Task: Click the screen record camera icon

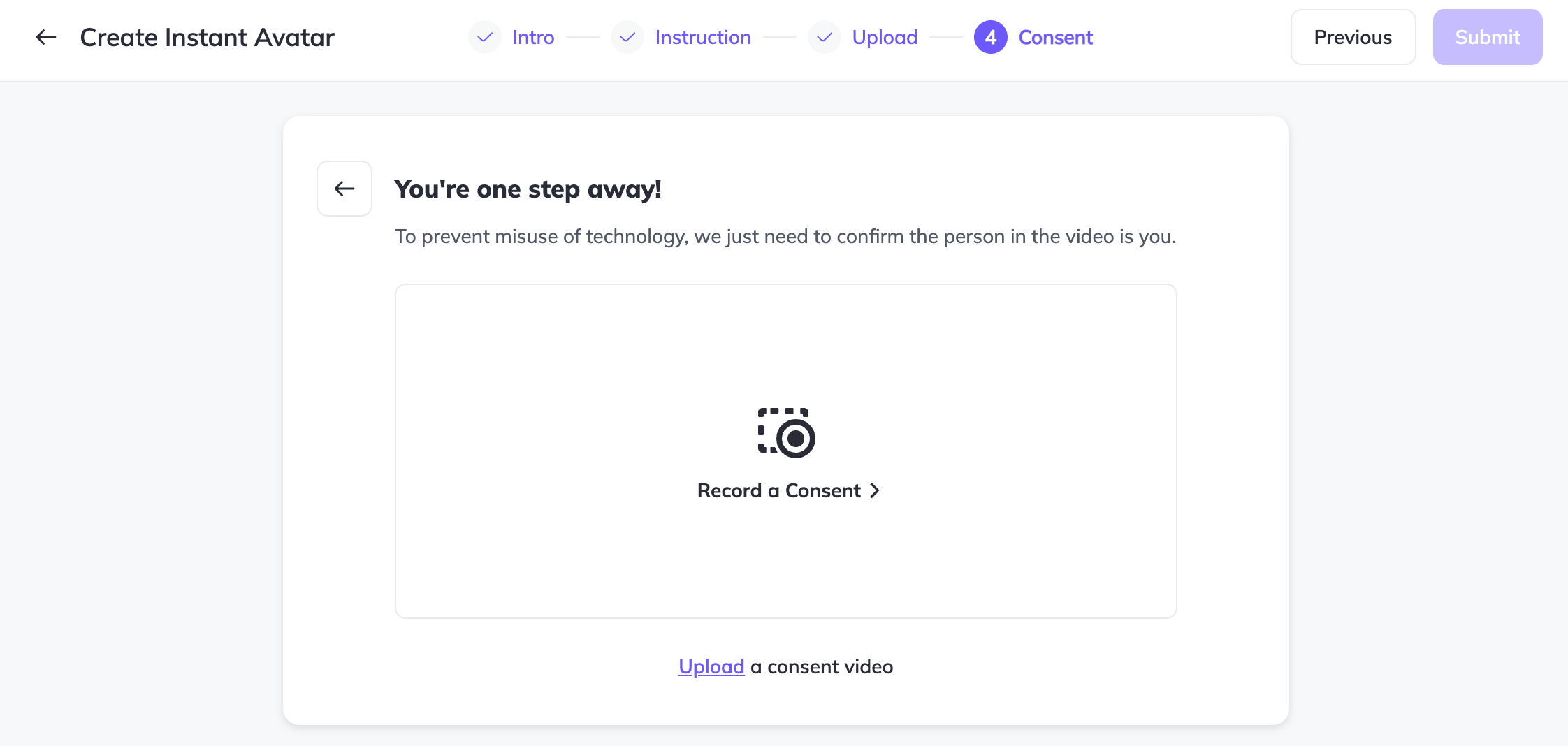Action: (x=786, y=433)
